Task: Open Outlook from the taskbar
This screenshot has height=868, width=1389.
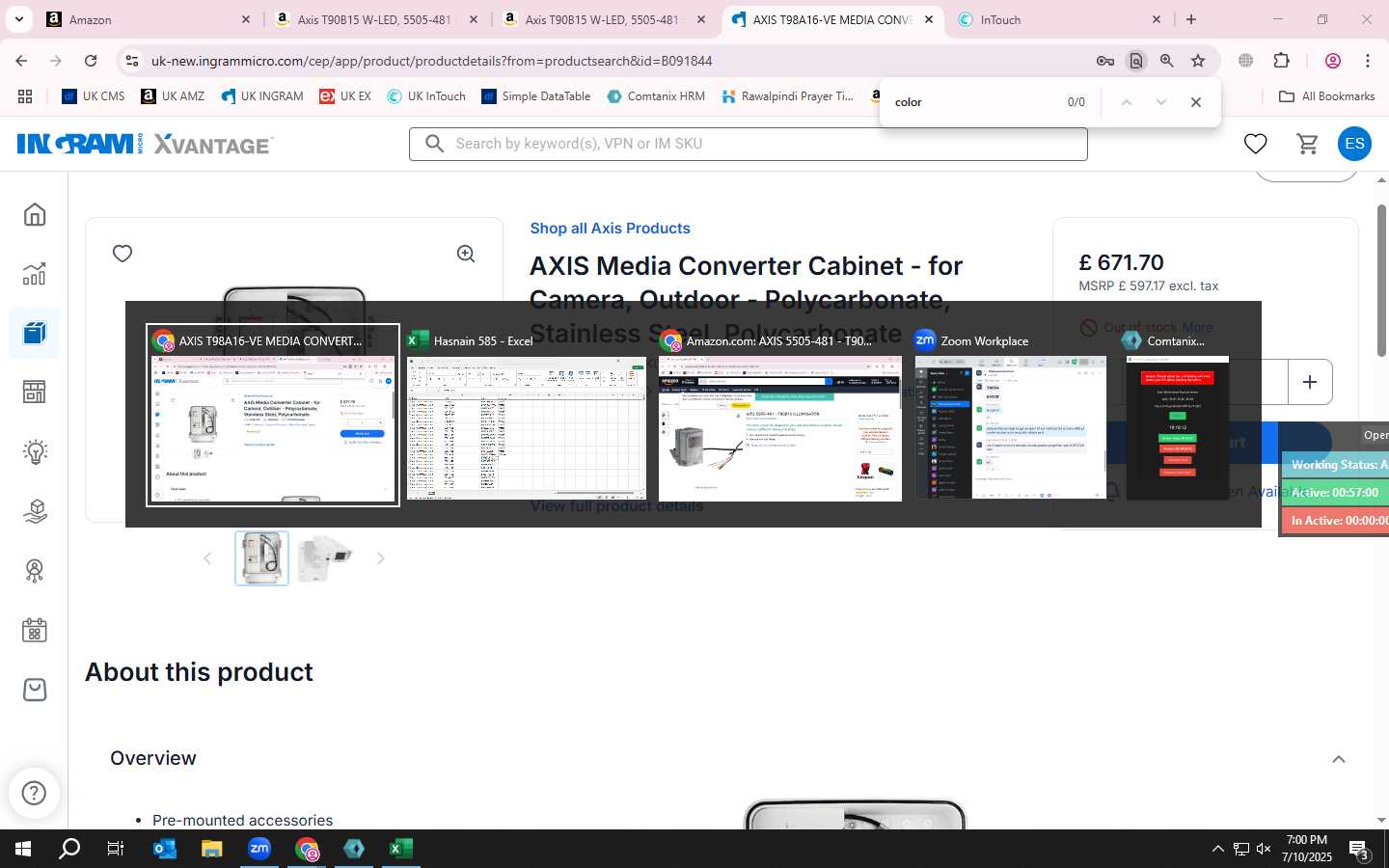Action: coord(165,849)
